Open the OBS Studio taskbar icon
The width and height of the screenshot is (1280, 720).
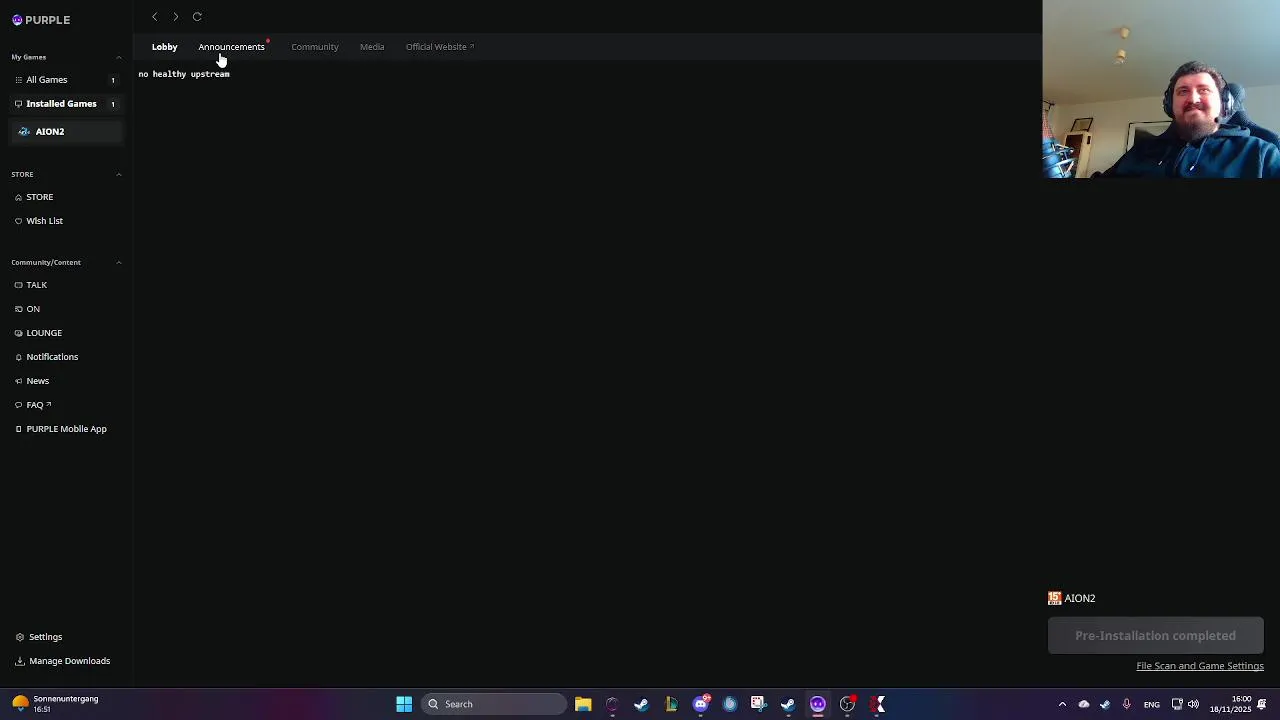pos(847,704)
